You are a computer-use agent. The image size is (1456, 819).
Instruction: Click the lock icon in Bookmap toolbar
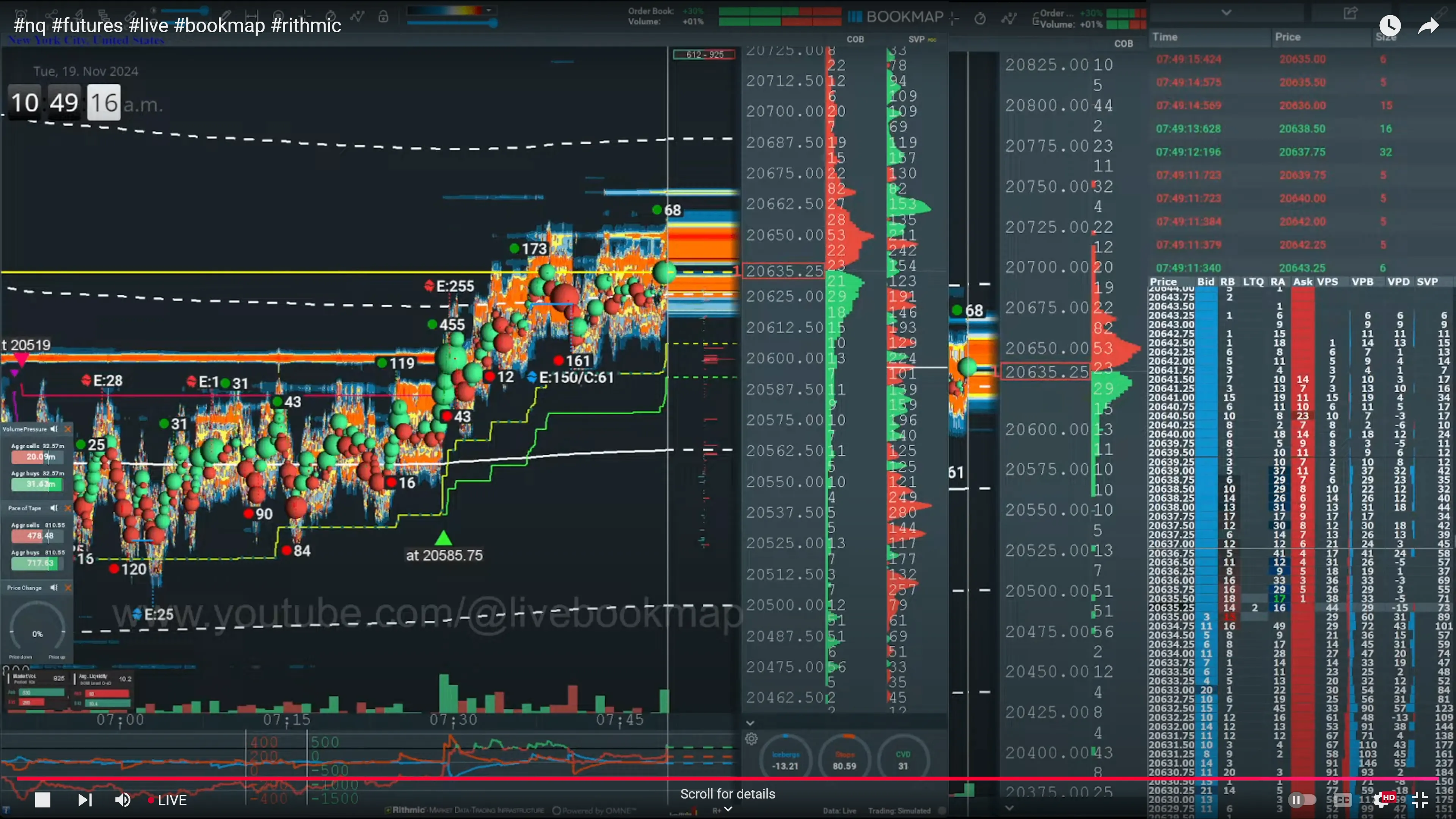point(383,16)
